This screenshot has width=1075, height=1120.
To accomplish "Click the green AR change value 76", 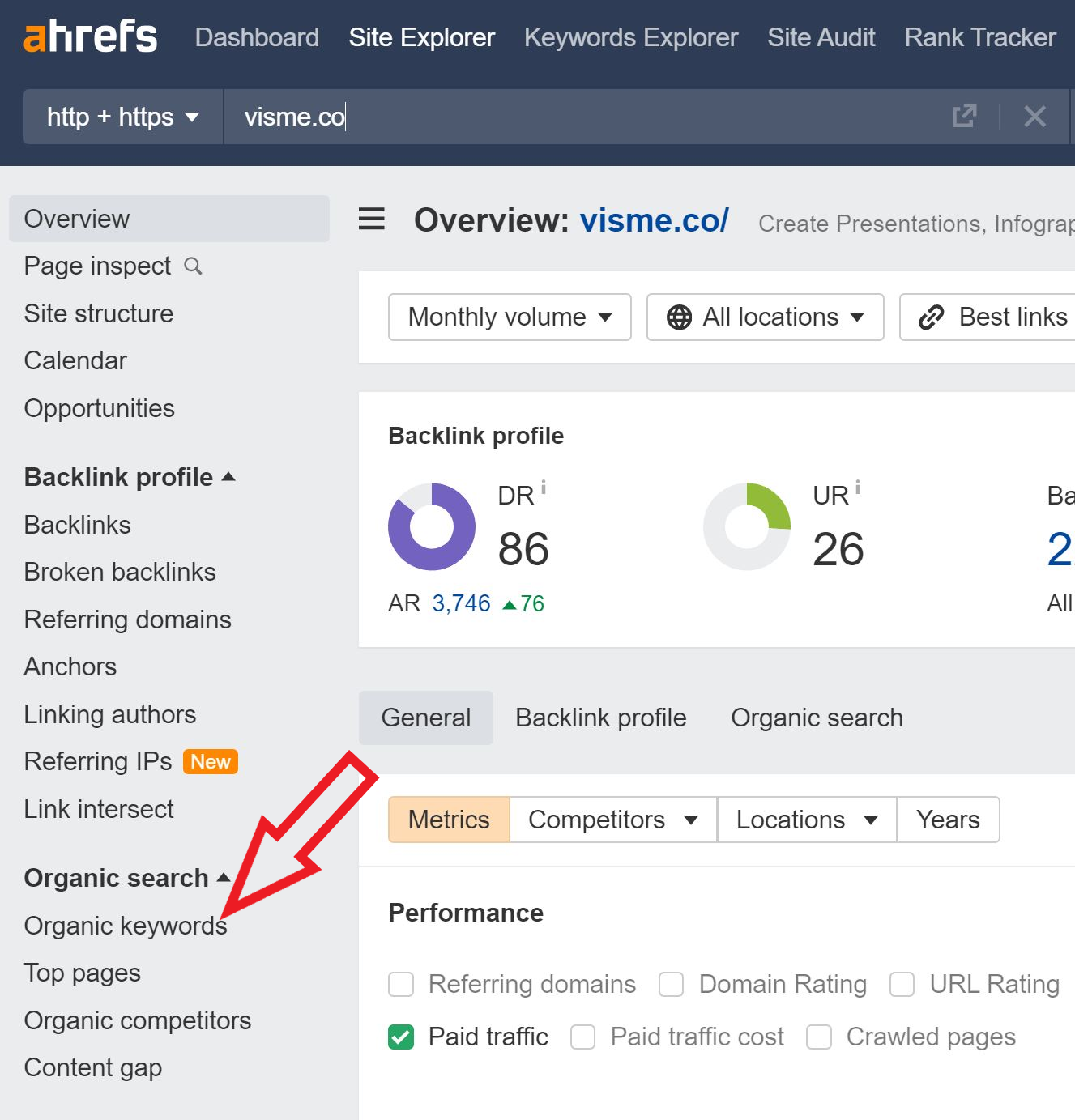I will [523, 603].
